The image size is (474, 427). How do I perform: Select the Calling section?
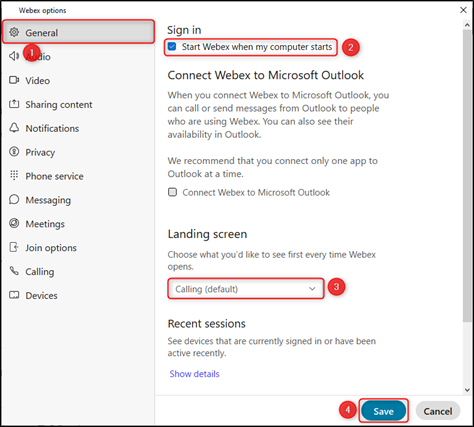(79, 272)
